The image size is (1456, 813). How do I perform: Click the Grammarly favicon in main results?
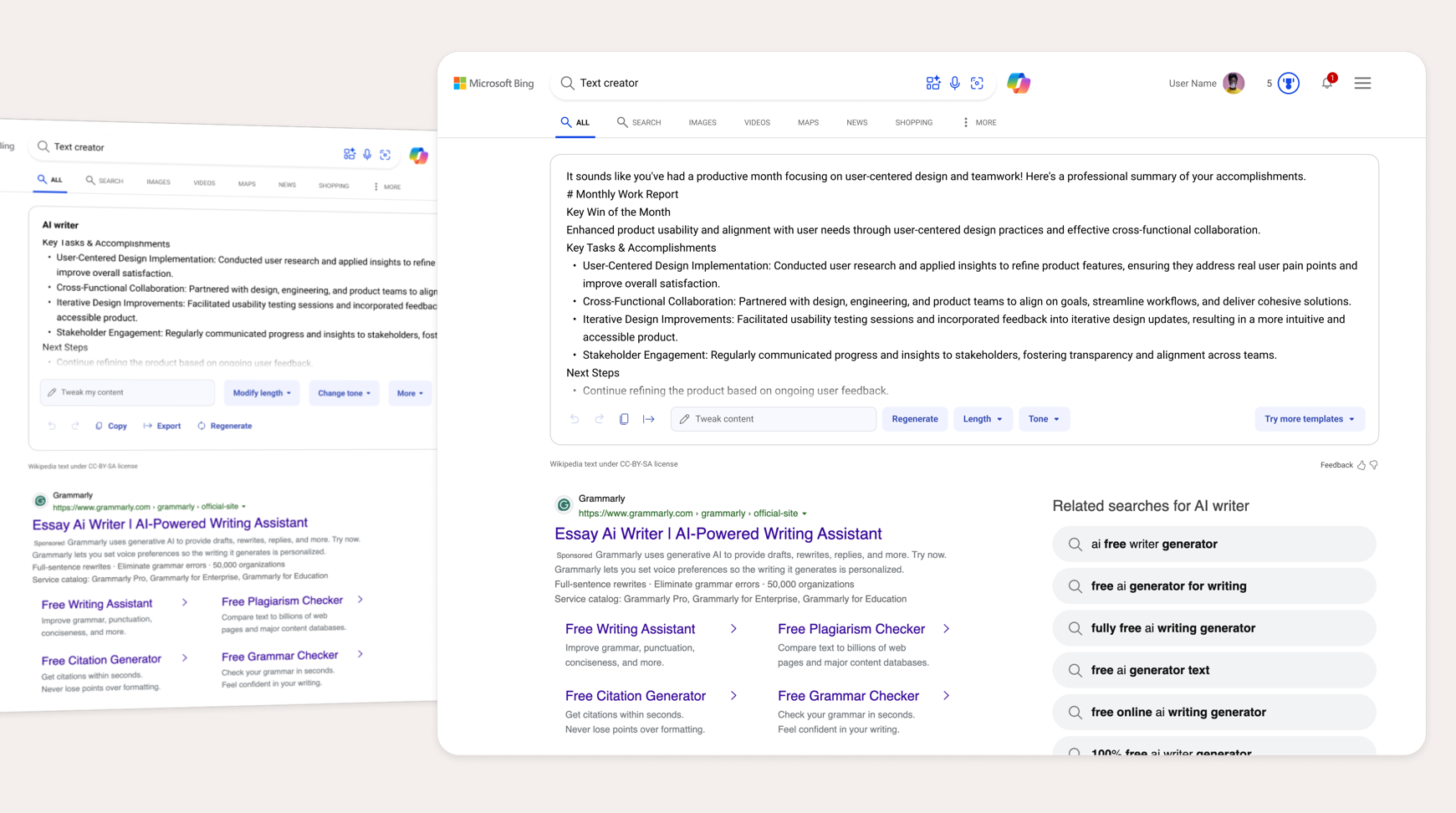tap(564, 505)
